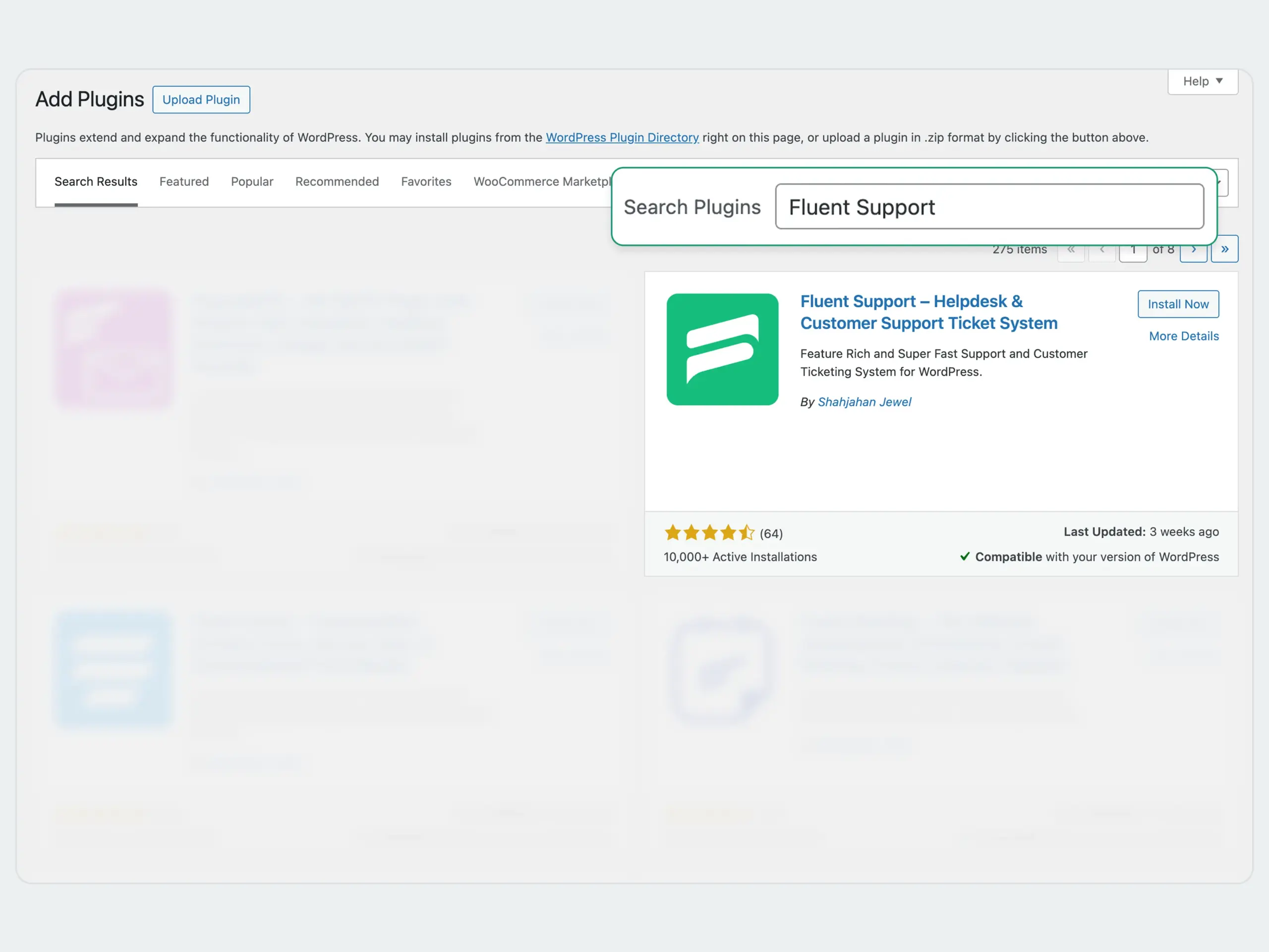Click the Last Updated 3 weeks ago text
1269x952 pixels.
(x=1141, y=532)
